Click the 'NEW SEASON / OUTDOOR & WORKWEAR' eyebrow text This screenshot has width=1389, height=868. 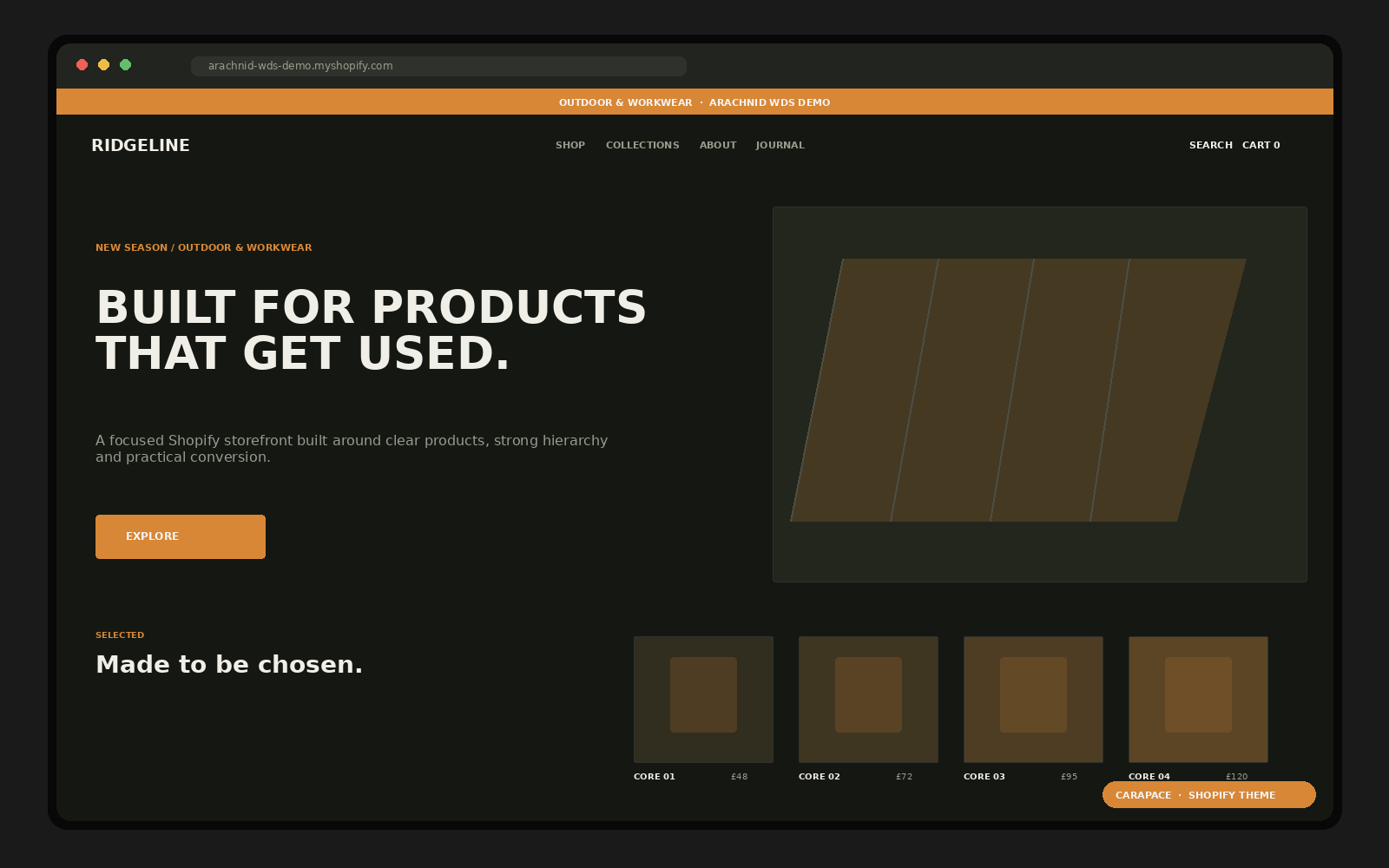204,247
